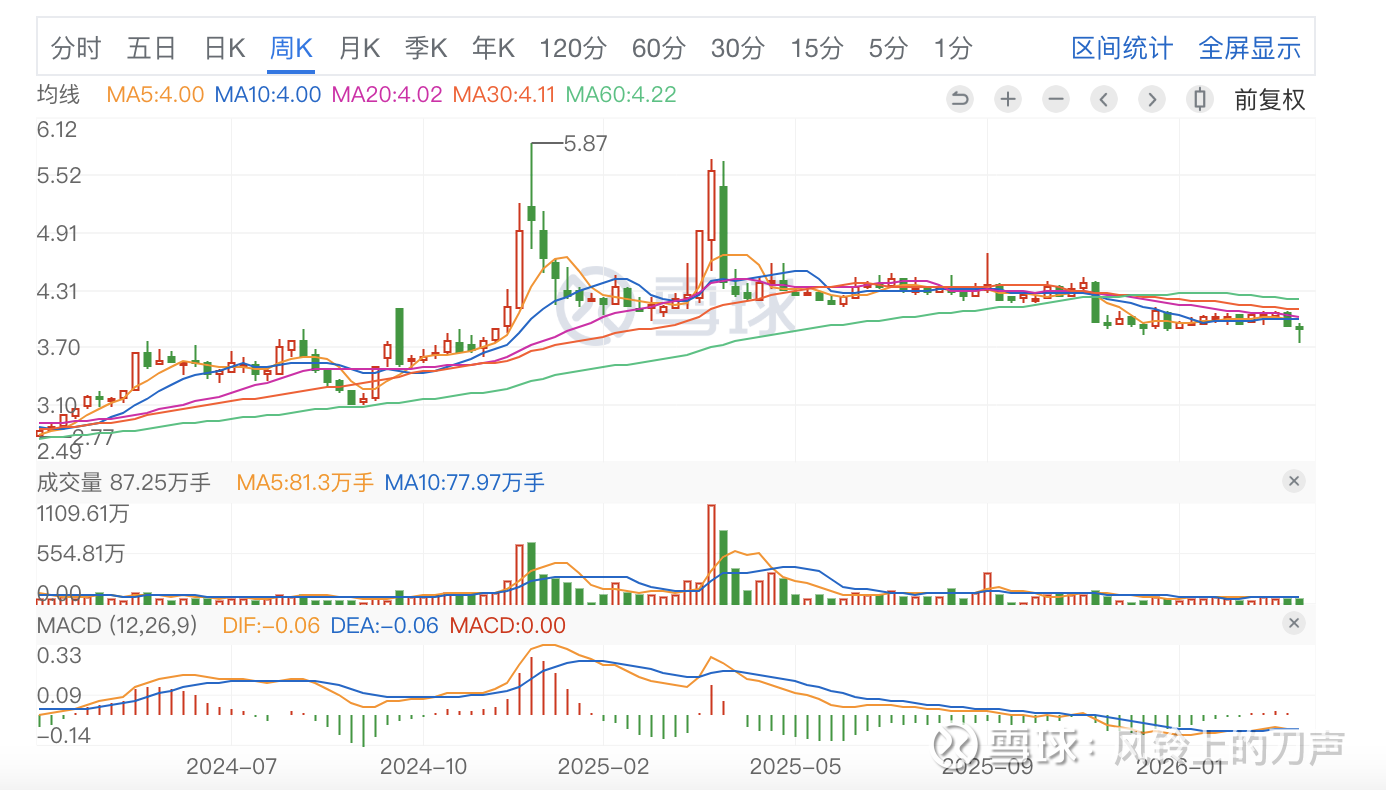The height and width of the screenshot is (790, 1386).
Task: Click the 4.91 price axis value
Action: click(57, 233)
